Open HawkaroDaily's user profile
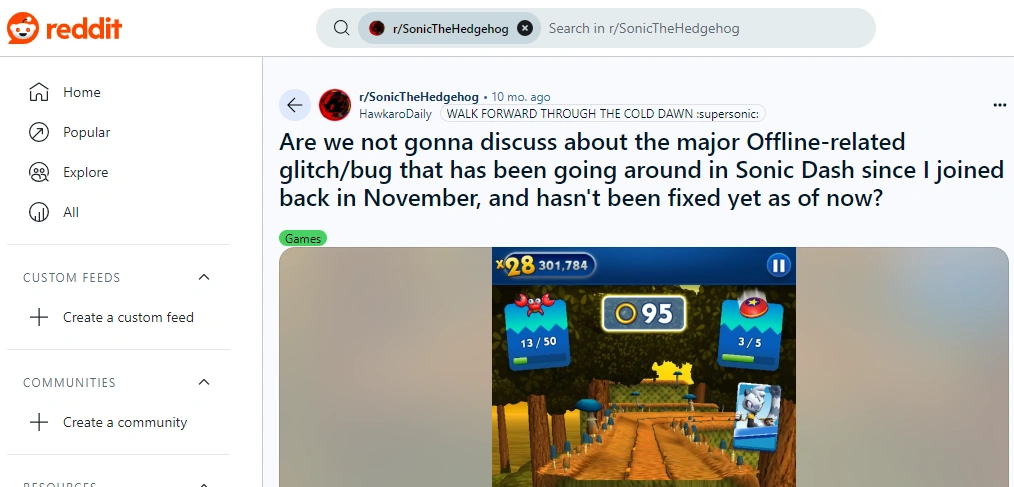This screenshot has height=487, width=1014. [396, 114]
